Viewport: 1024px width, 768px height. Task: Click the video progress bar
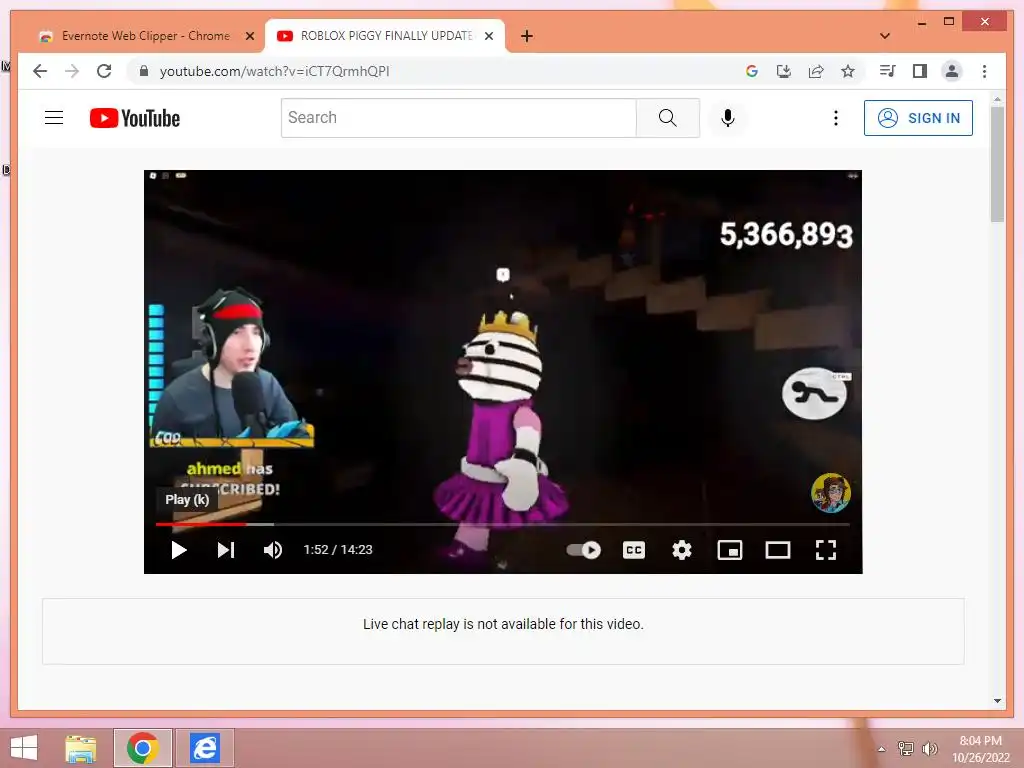503,524
